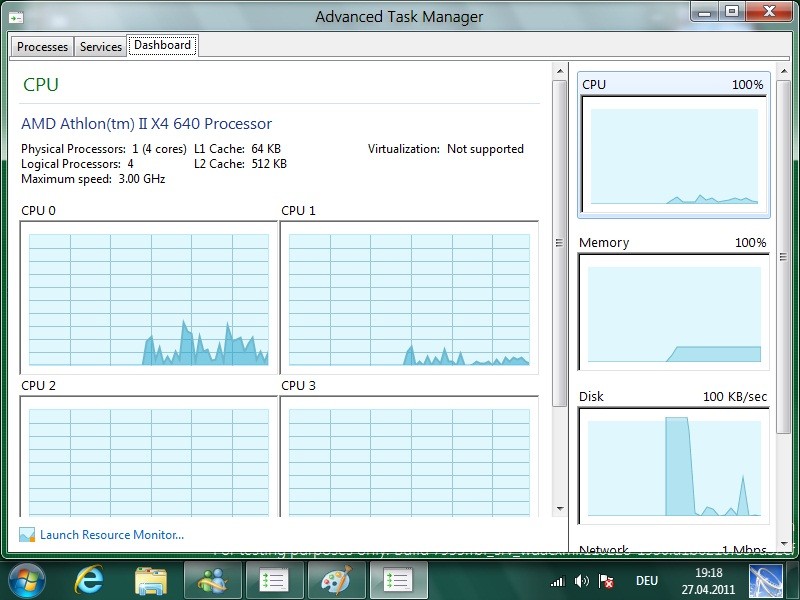
Task: Click active task manager taskbar button
Action: click(398, 581)
